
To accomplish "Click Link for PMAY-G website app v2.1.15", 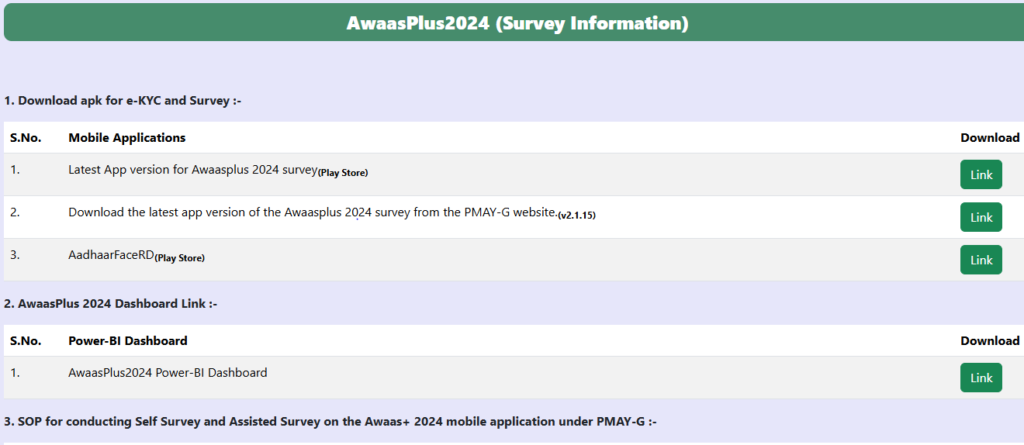I will coord(981,218).
